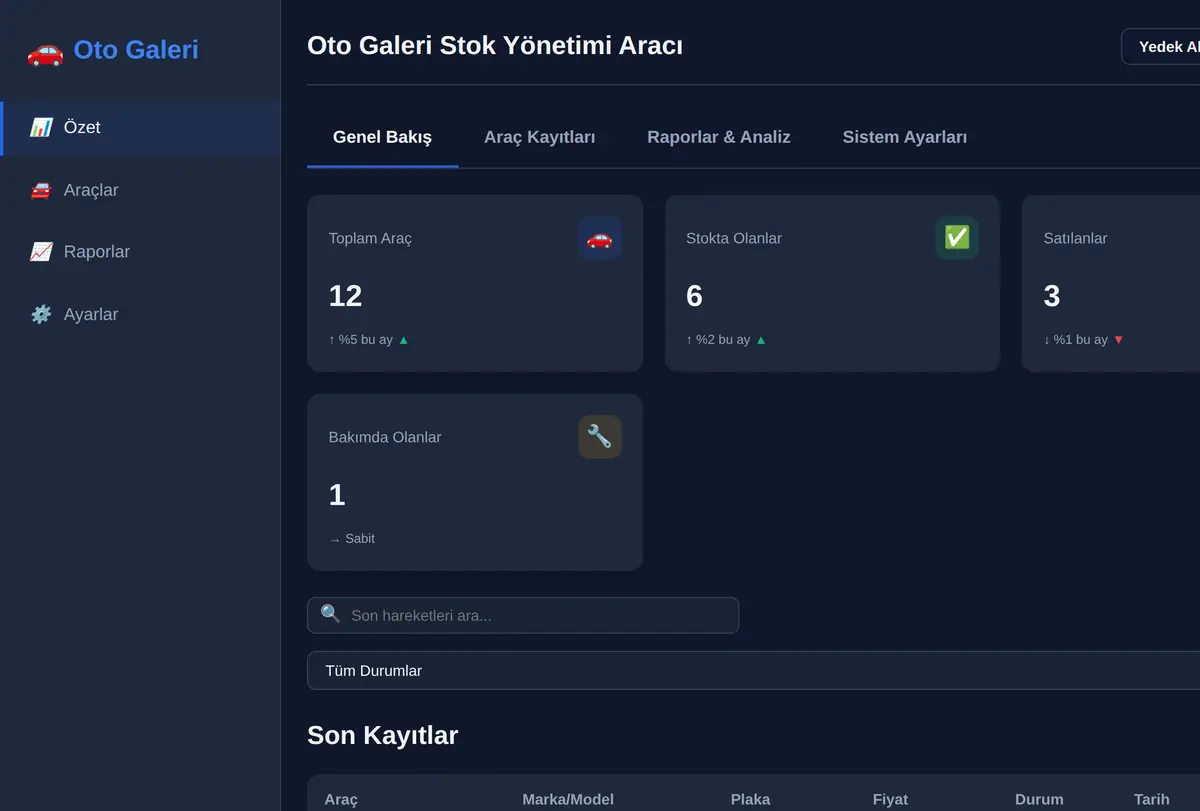
Task: Click the Bakımda Olanlar card label
Action: pyautogui.click(x=385, y=437)
